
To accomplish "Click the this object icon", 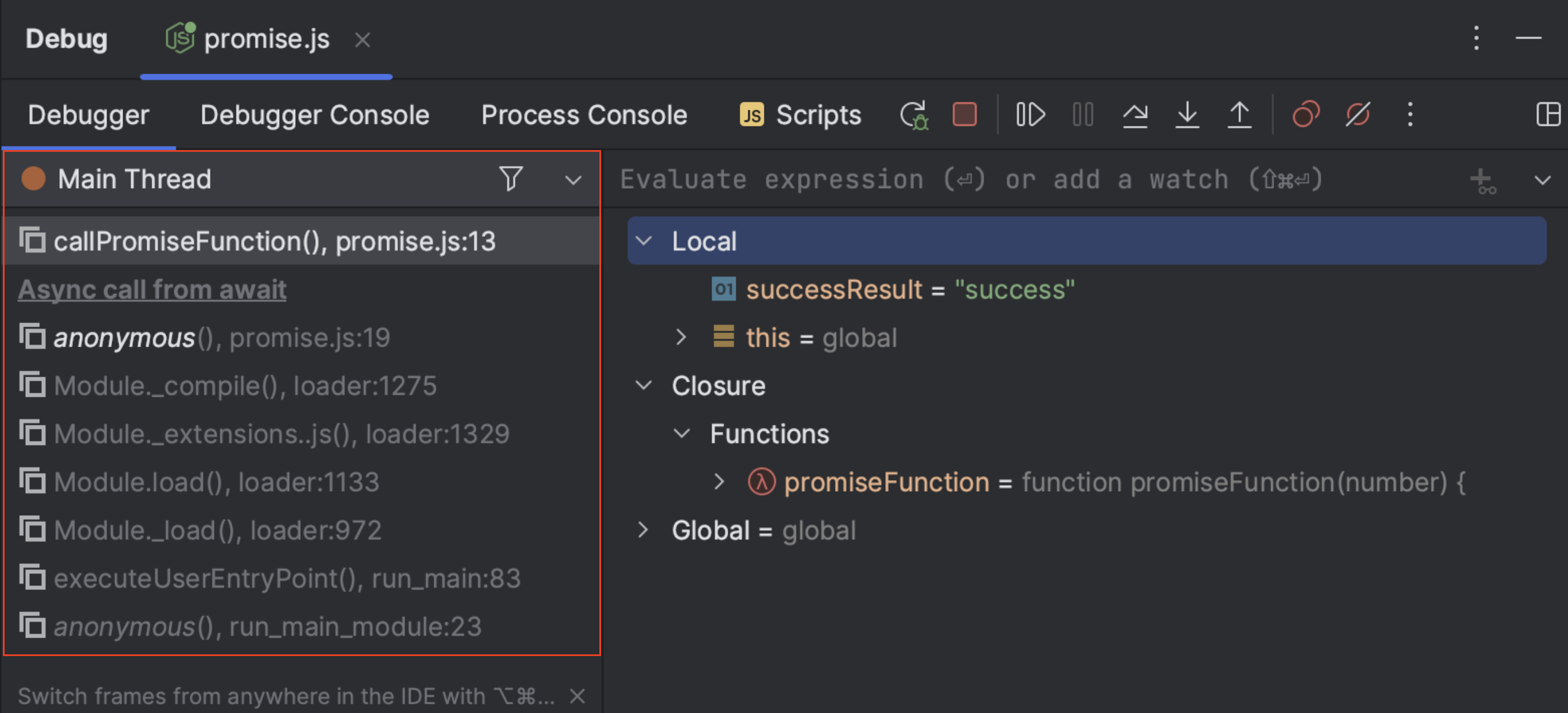I will point(724,336).
